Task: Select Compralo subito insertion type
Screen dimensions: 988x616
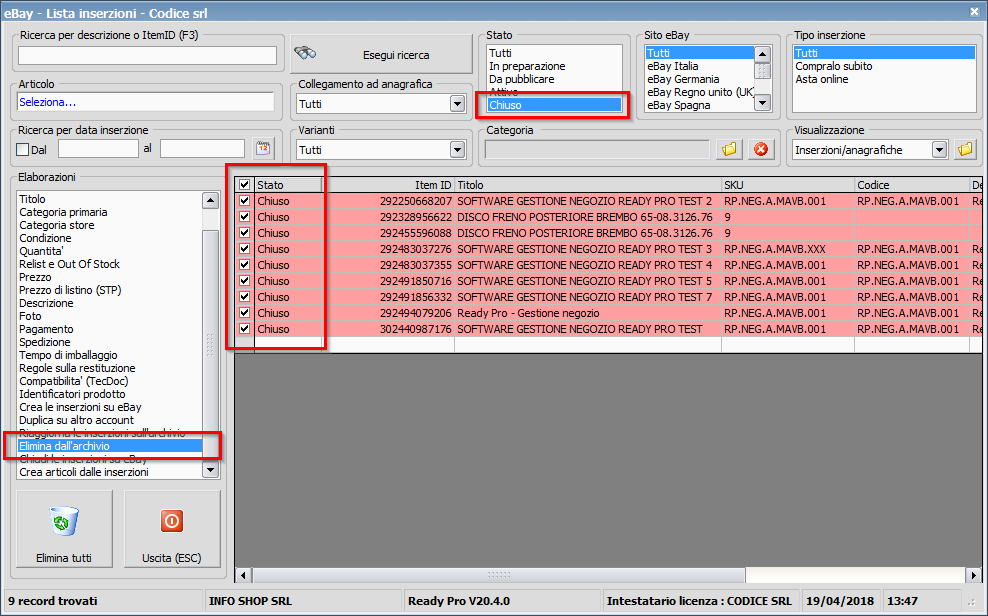Action: click(x=884, y=66)
